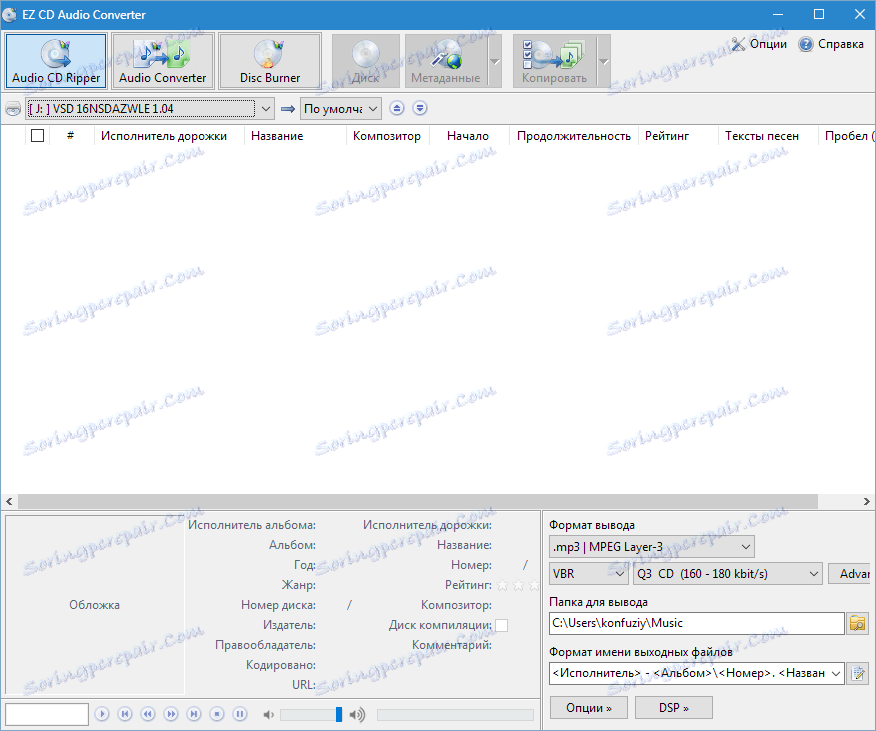Screen dimensions: 876x731
Task: Skip to next track
Action: pos(194,714)
